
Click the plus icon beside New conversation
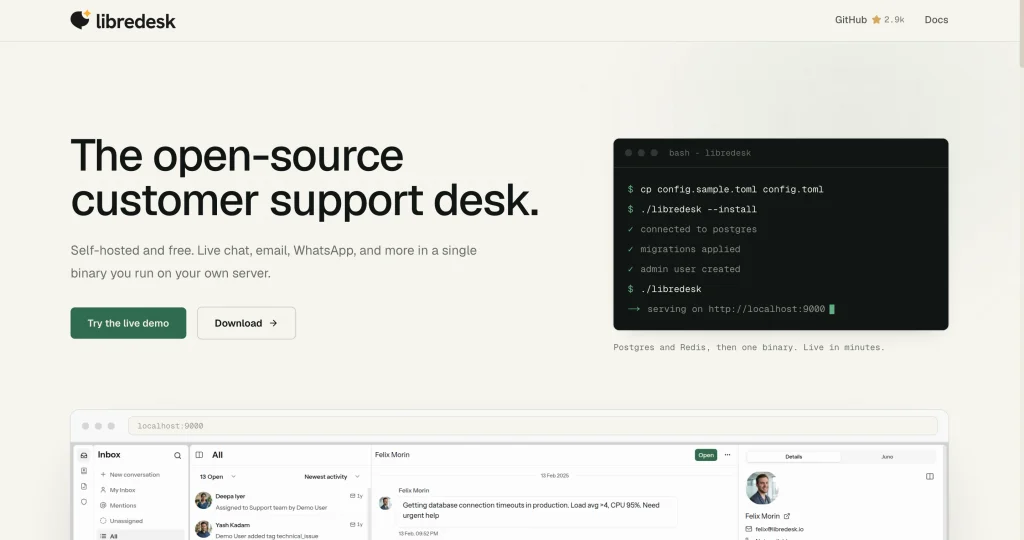tap(103, 475)
